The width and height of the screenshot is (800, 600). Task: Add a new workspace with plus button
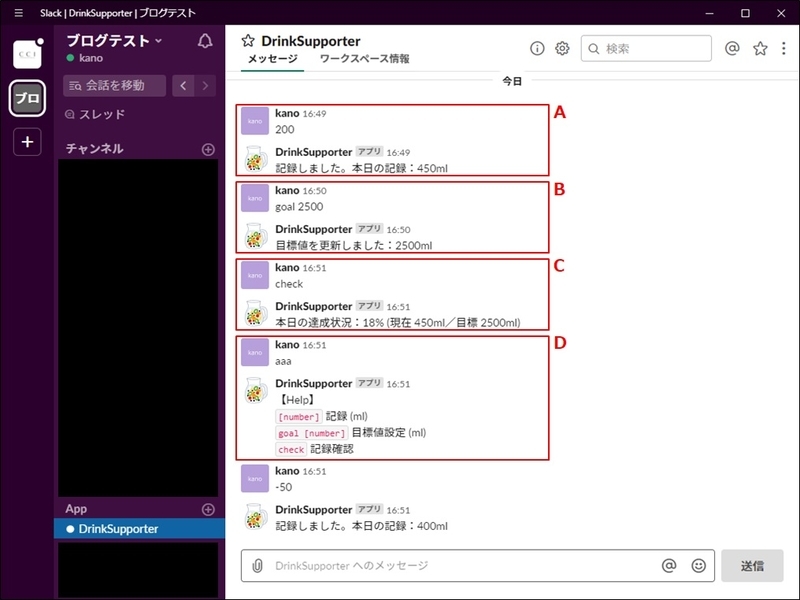pyautogui.click(x=27, y=141)
